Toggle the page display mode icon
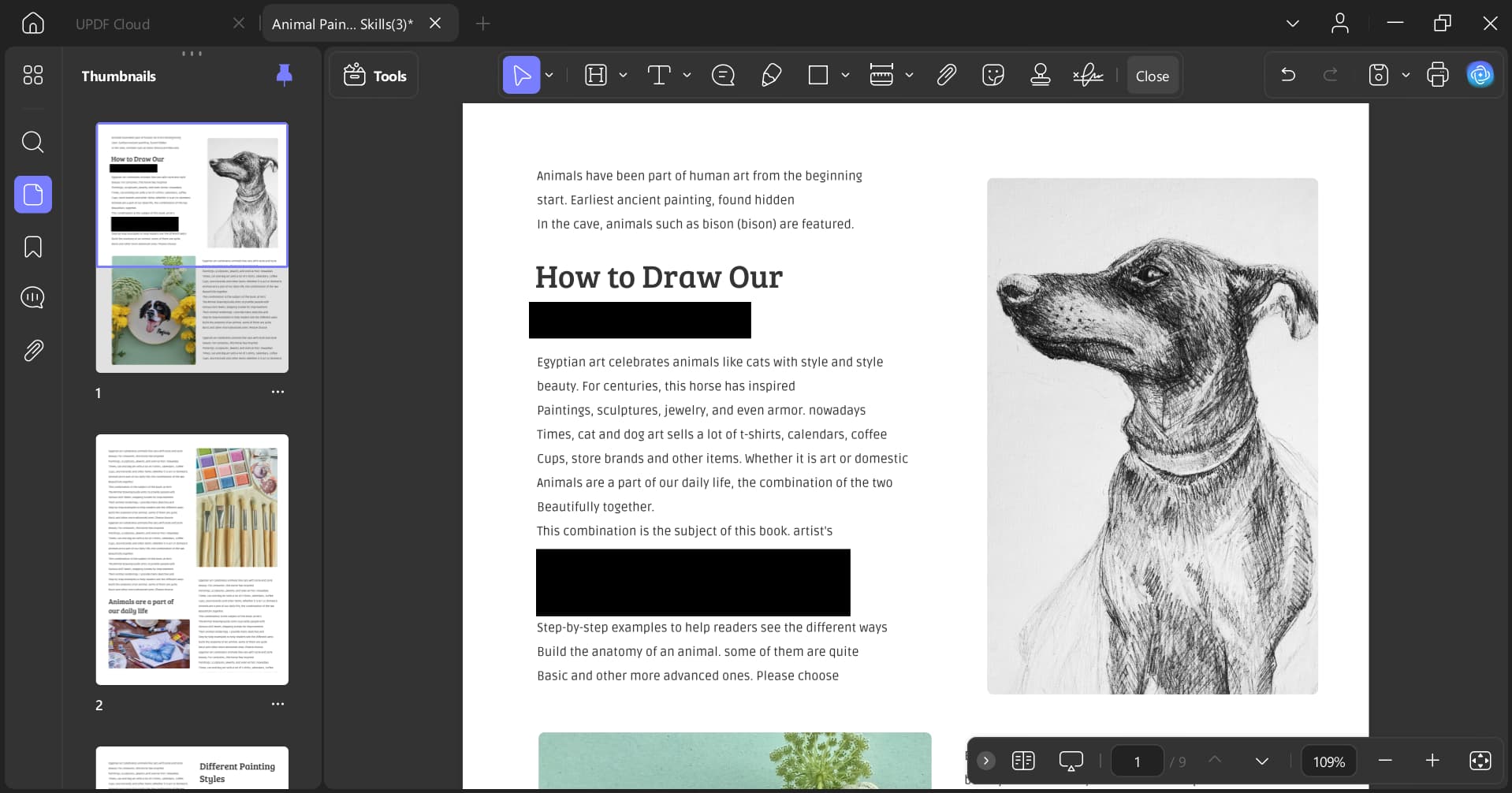Screen dimensions: 1512x793 (1023, 761)
